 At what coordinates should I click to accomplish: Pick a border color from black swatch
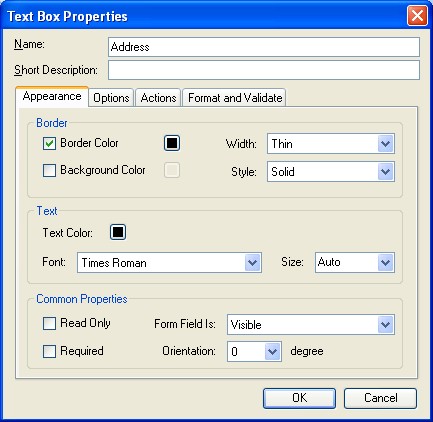point(172,143)
